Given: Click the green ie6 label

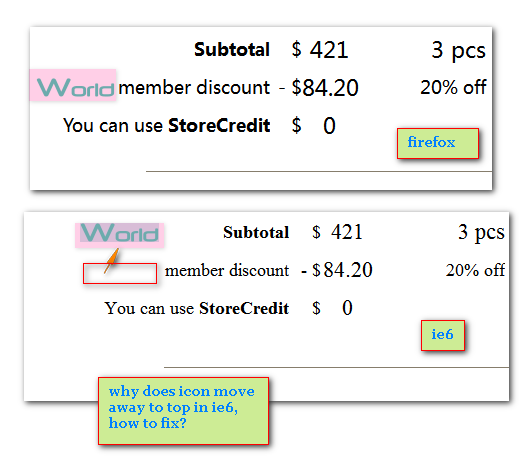Looking at the screenshot, I should 443,335.
